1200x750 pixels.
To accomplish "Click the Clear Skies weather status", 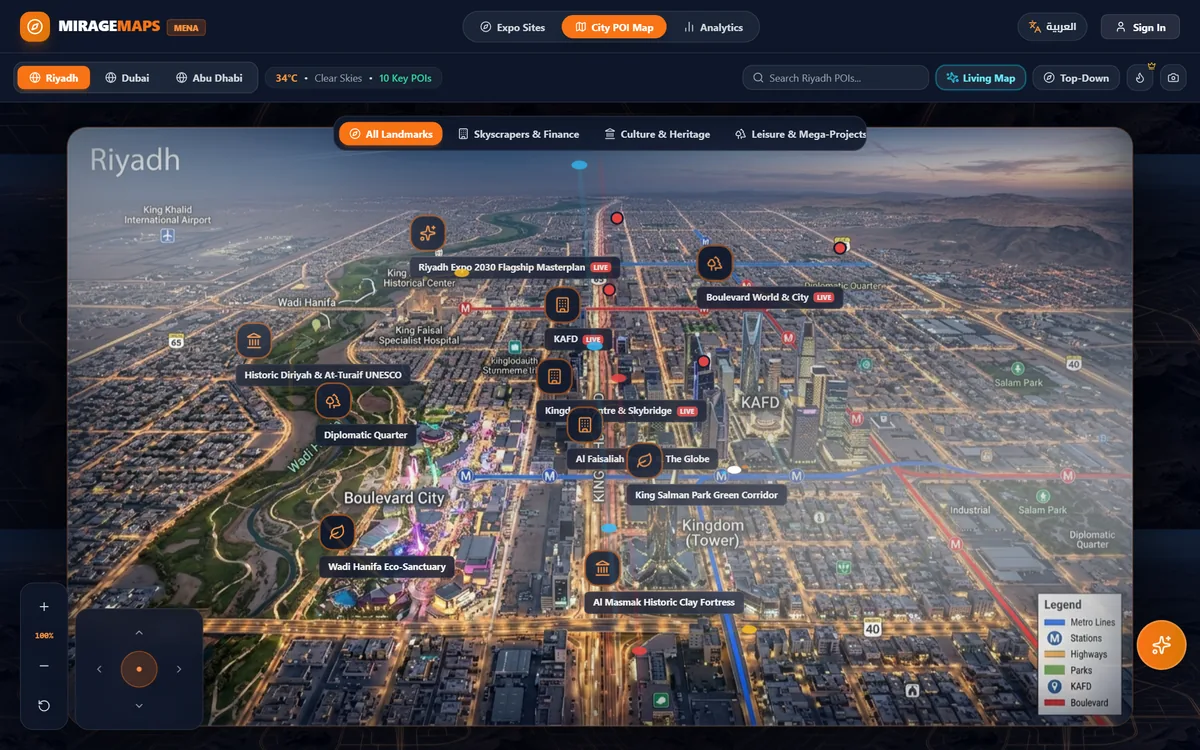I will tap(338, 78).
